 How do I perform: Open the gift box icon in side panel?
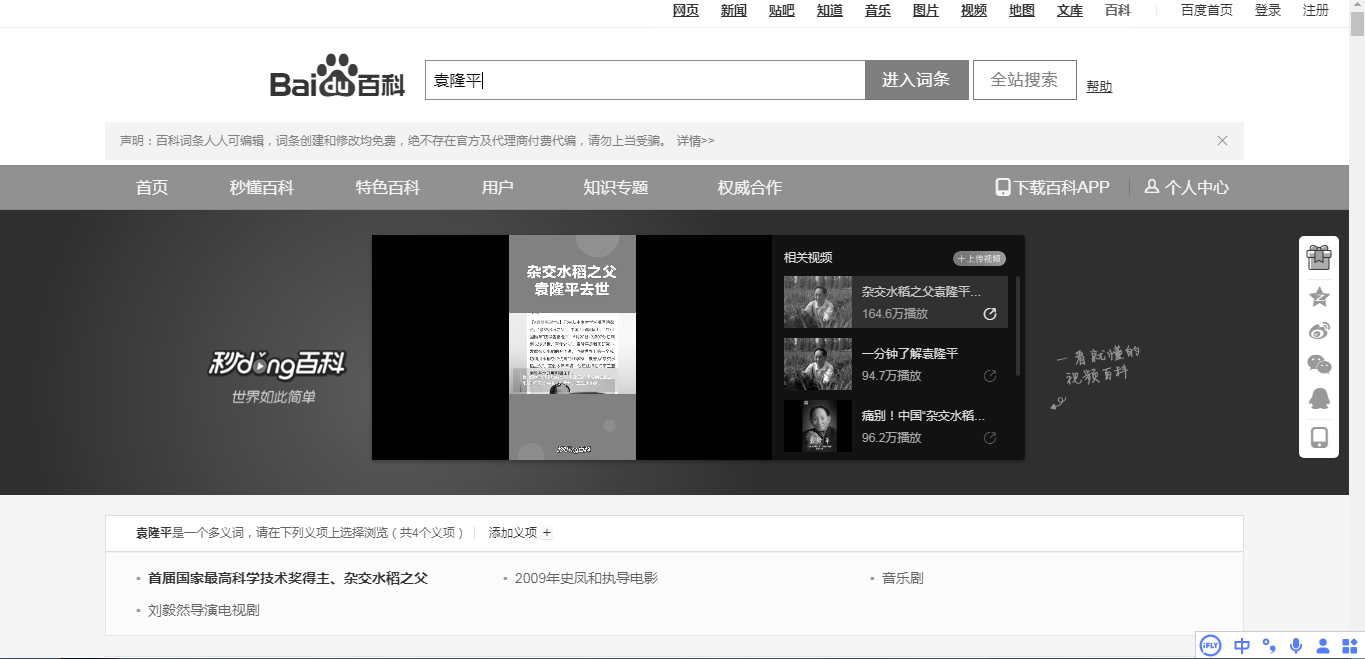(x=1319, y=257)
